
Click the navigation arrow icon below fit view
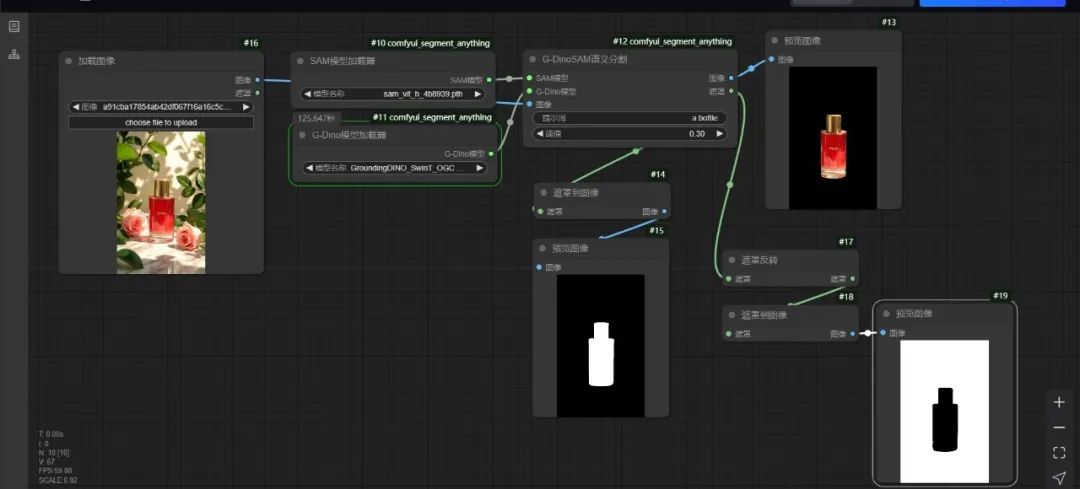pyautogui.click(x=1059, y=477)
